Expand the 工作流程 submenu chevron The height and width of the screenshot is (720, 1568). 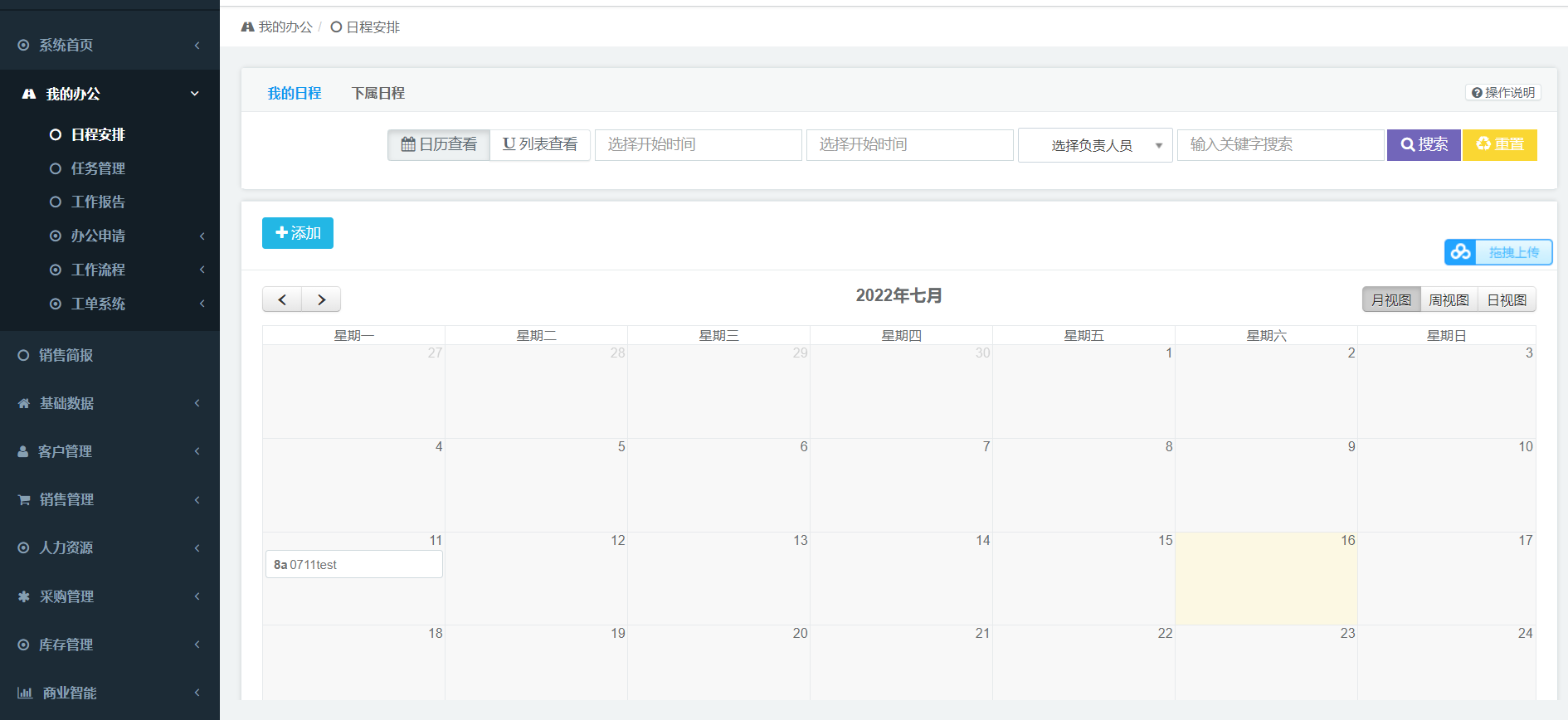tap(202, 270)
